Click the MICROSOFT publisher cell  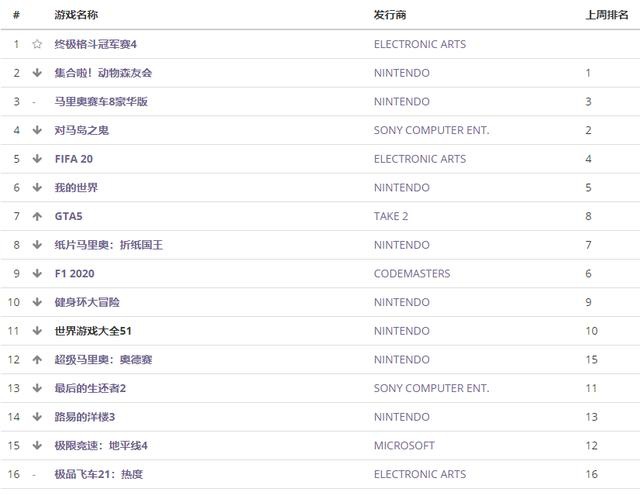point(404,445)
